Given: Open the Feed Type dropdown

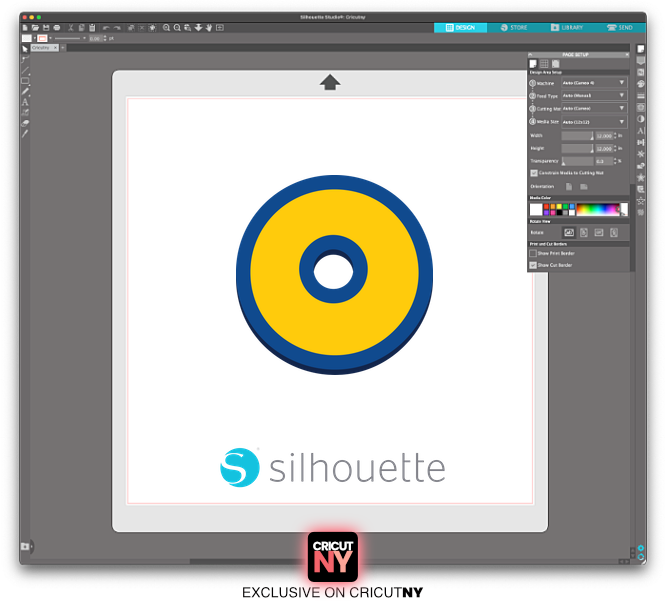Looking at the screenshot, I should [594, 96].
